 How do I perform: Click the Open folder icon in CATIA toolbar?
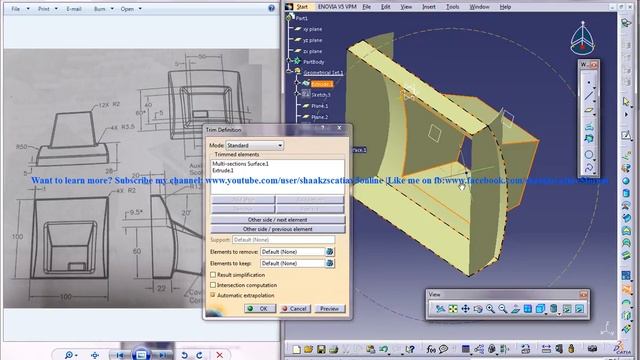tap(309, 349)
